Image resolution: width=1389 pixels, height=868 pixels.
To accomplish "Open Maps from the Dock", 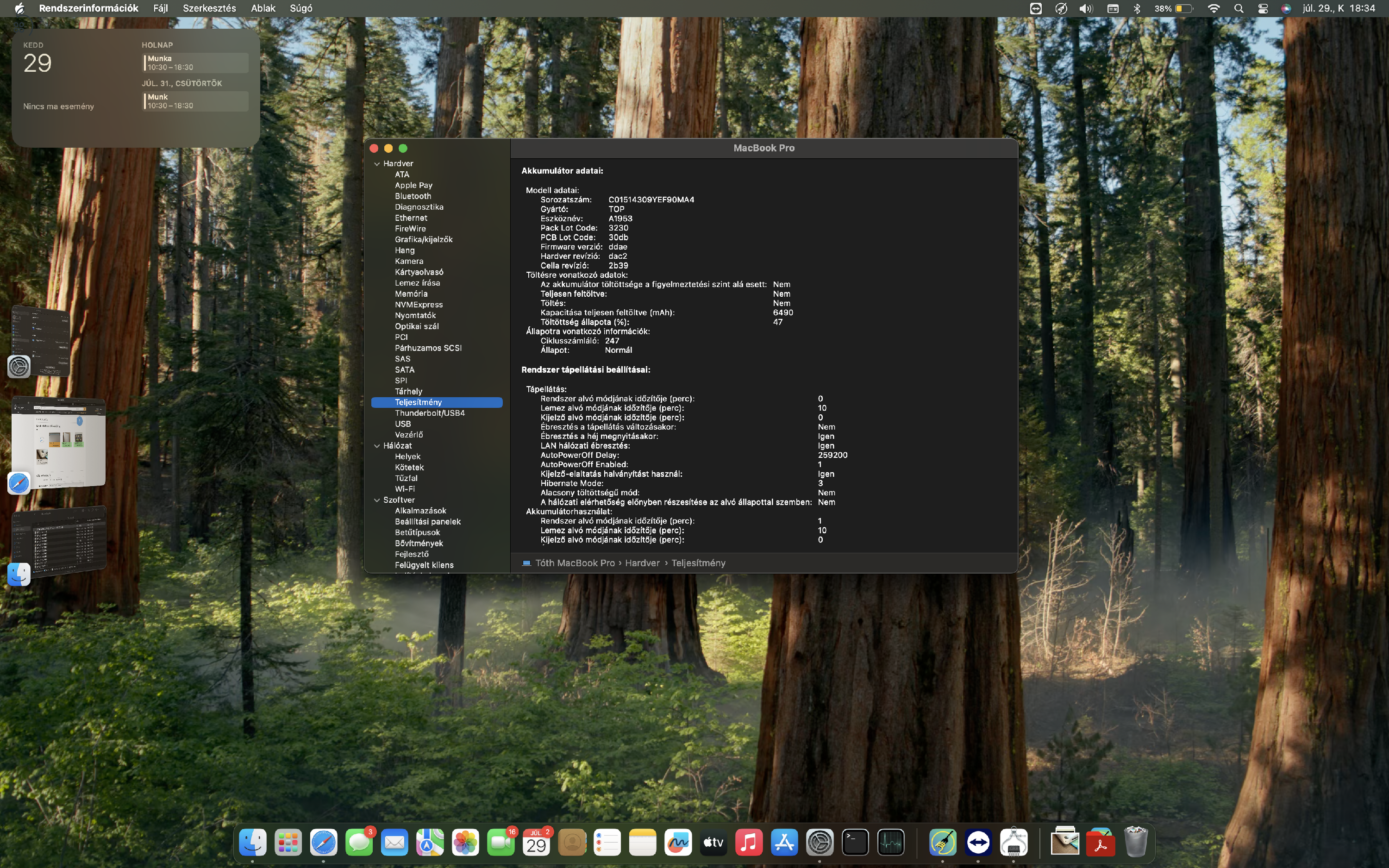I will pos(430,842).
